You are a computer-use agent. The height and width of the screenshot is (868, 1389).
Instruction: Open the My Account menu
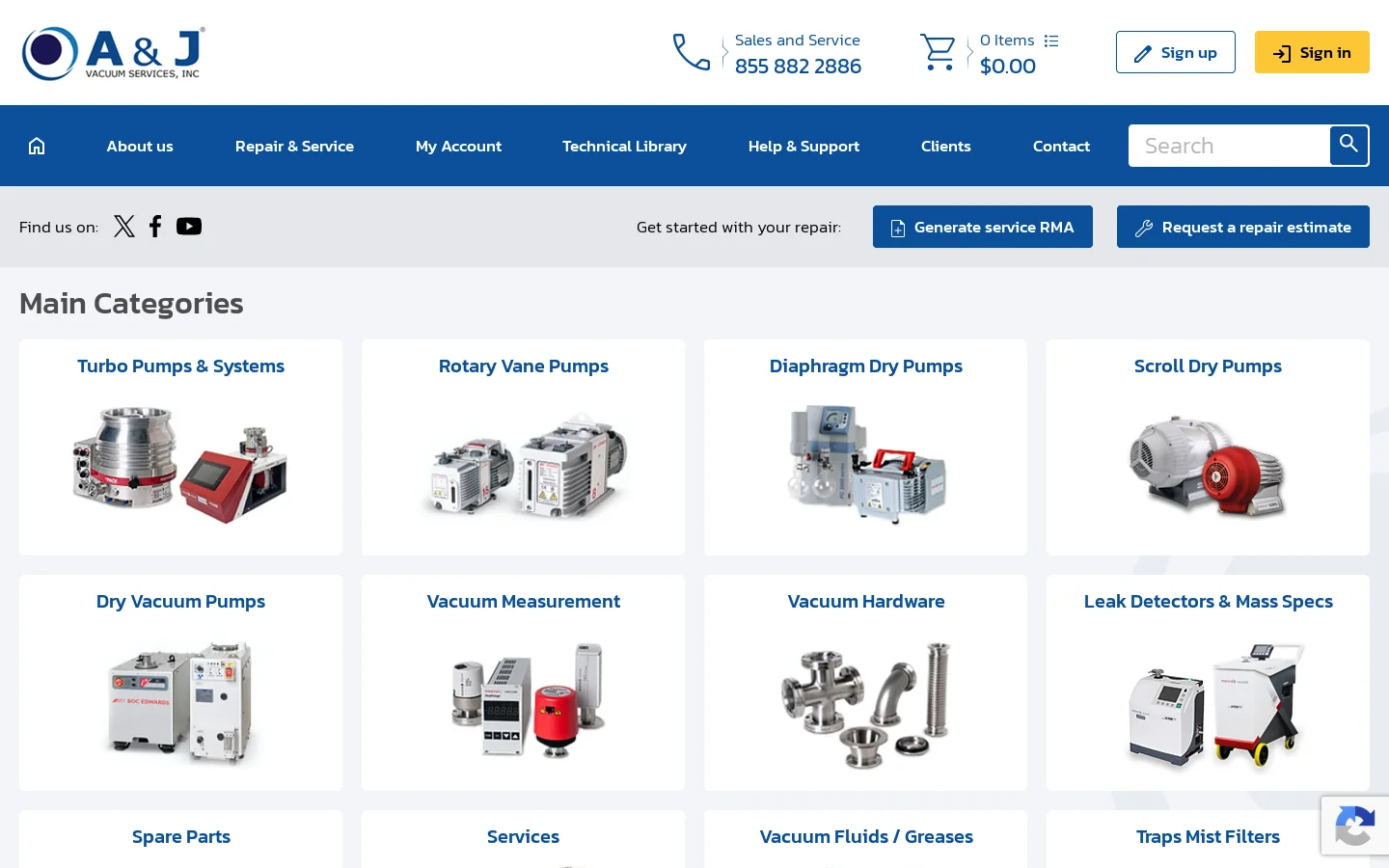coord(458,146)
